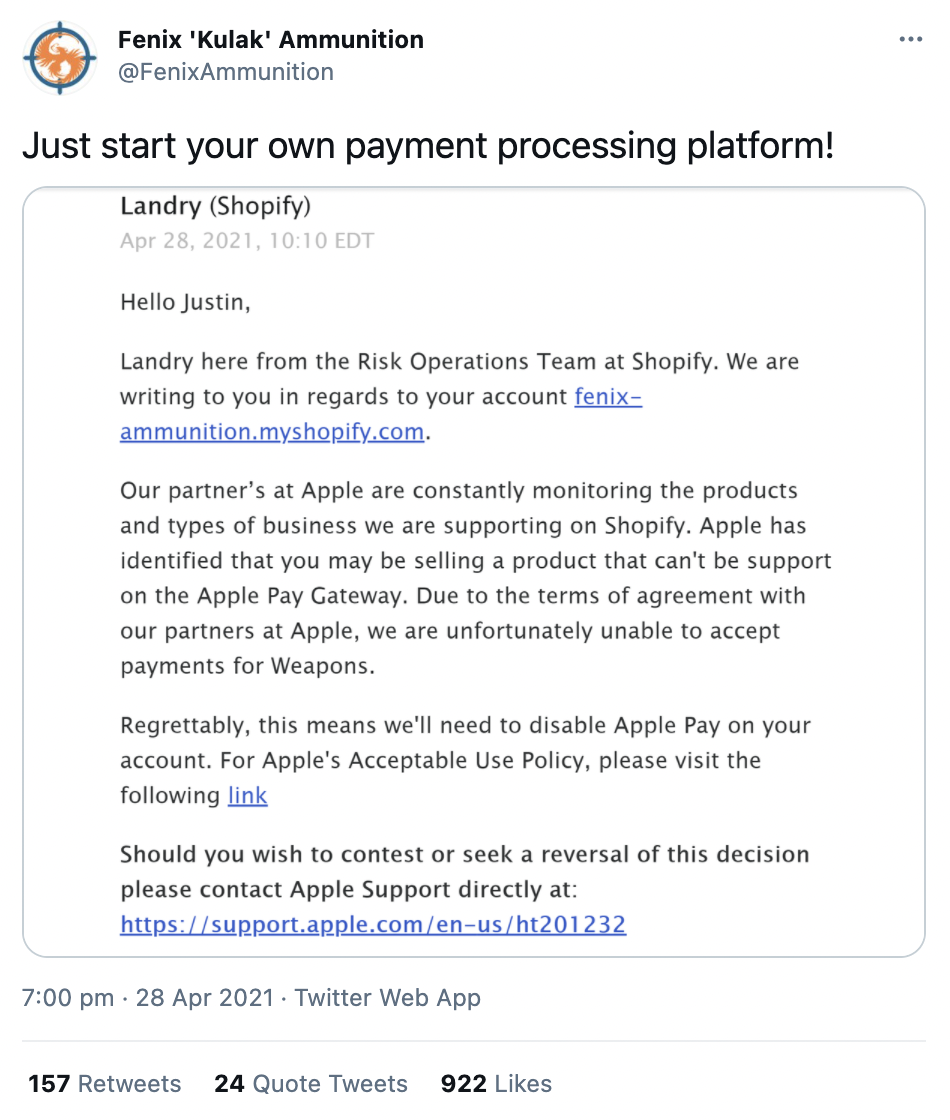Image resolution: width=950 pixels, height=1120 pixels.
Task: Click the Twitter Web App source label
Action: point(387,997)
